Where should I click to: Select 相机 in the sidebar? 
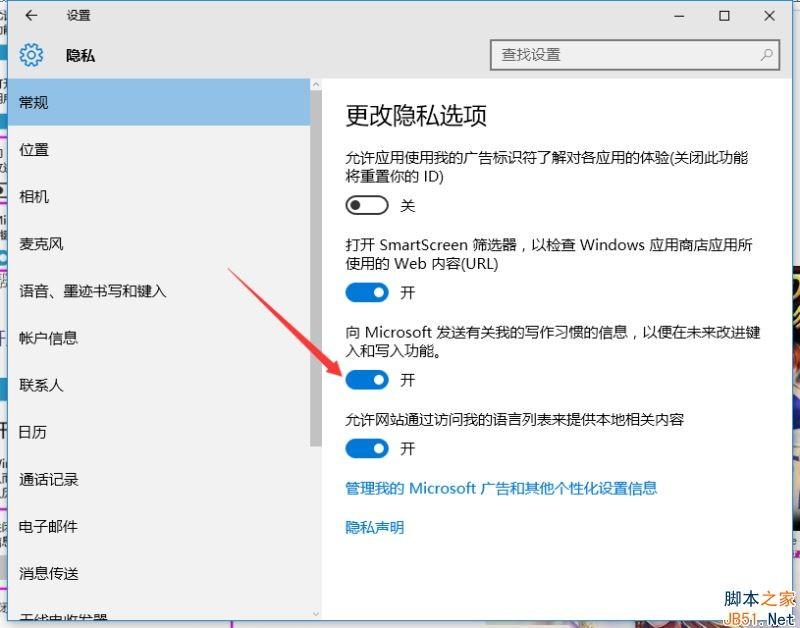[34, 196]
